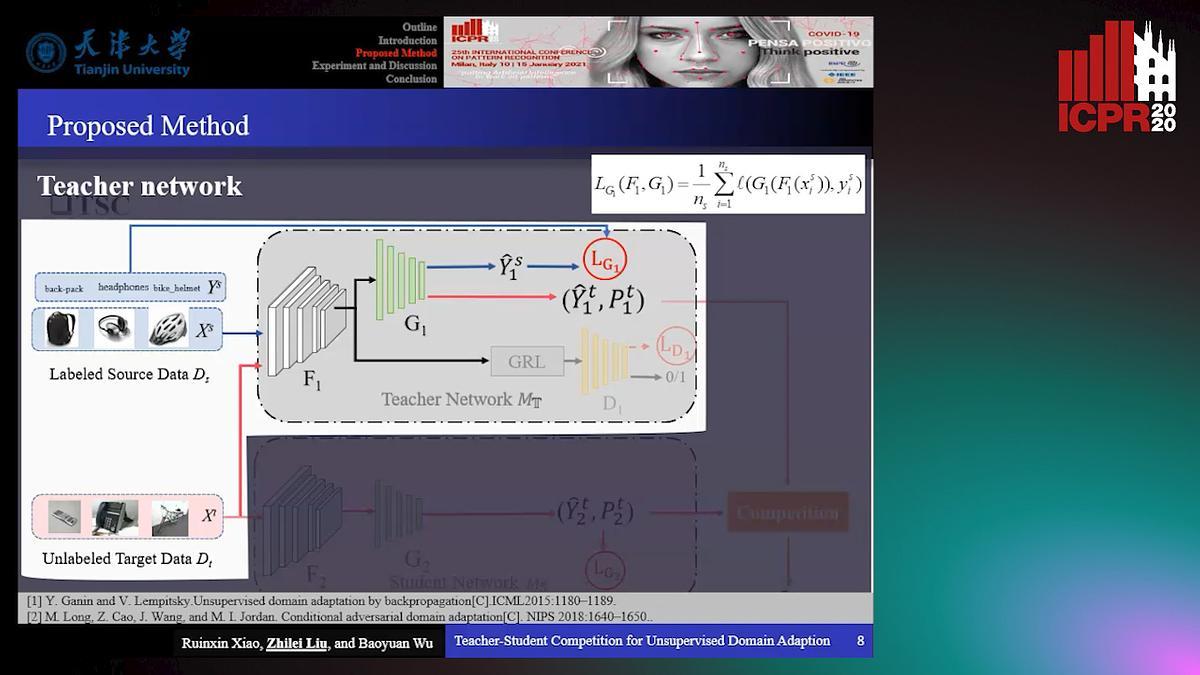This screenshot has width=1200, height=675.
Task: Select the backpack source image
Action: pyautogui.click(x=63, y=328)
